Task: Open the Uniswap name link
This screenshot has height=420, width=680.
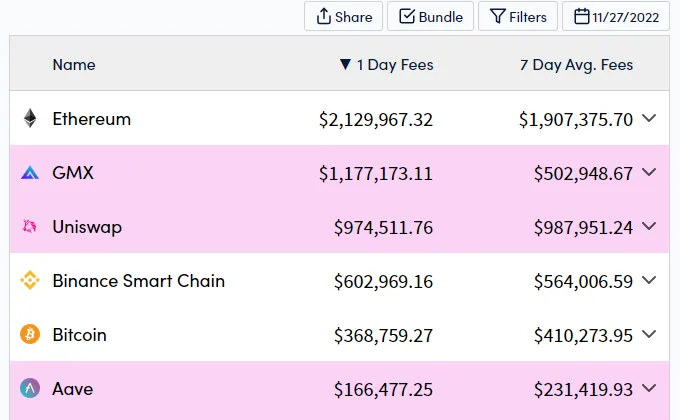Action: point(87,227)
